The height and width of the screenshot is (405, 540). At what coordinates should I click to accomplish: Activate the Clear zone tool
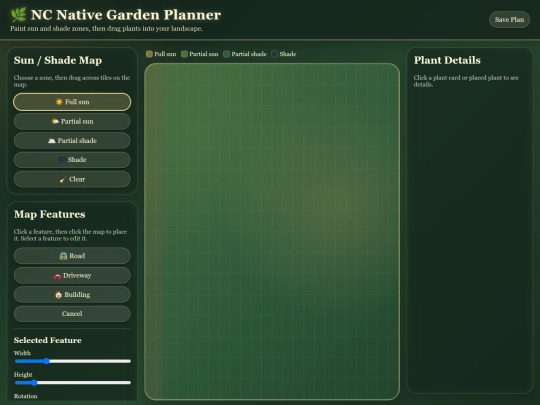coord(72,179)
